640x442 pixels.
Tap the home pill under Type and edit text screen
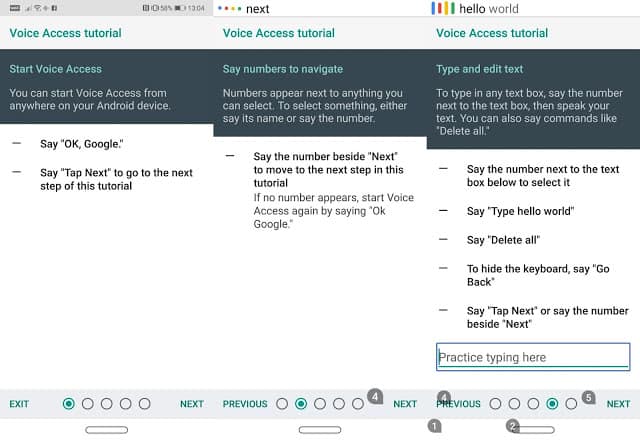(533, 430)
